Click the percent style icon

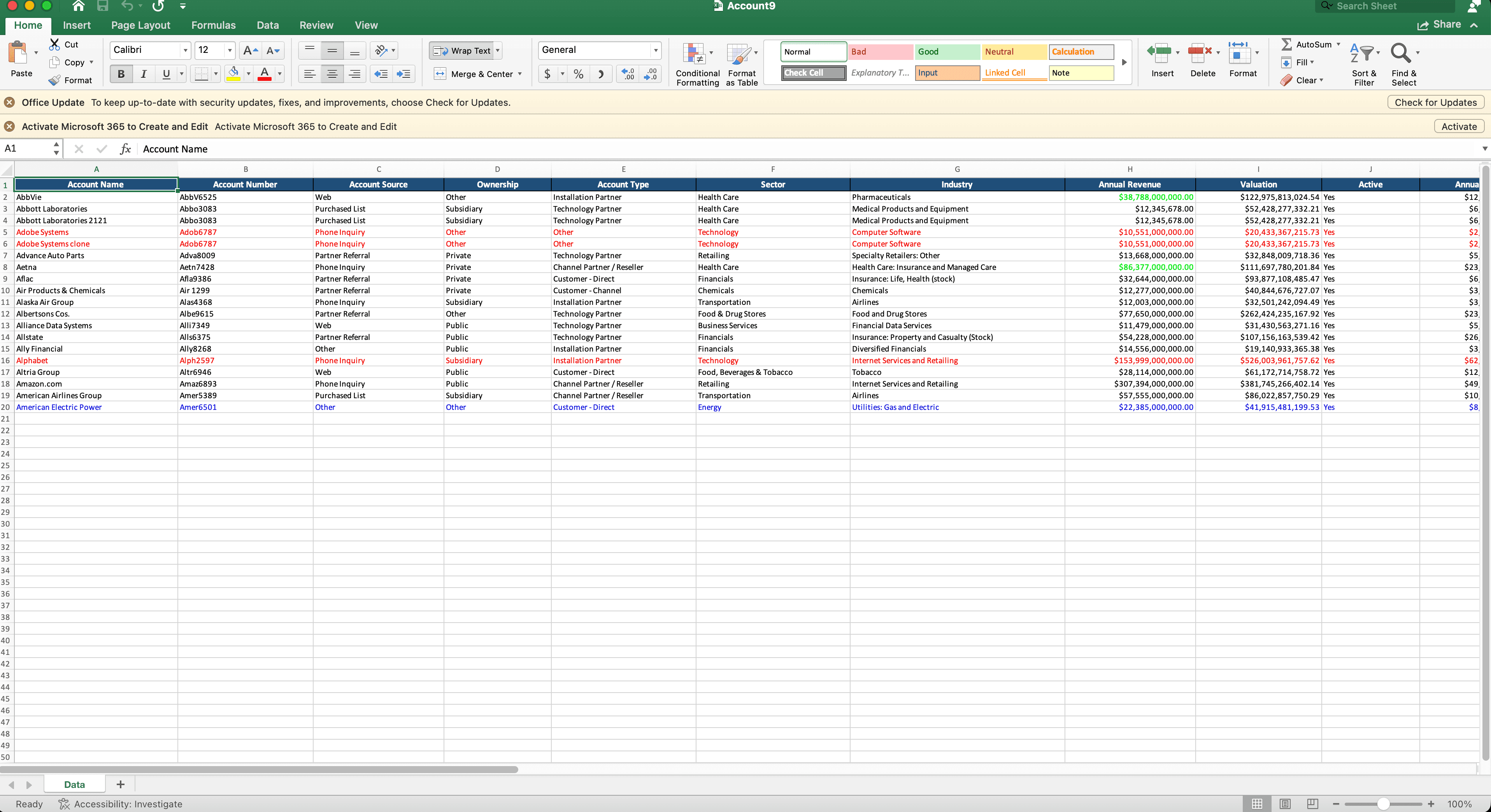578,74
